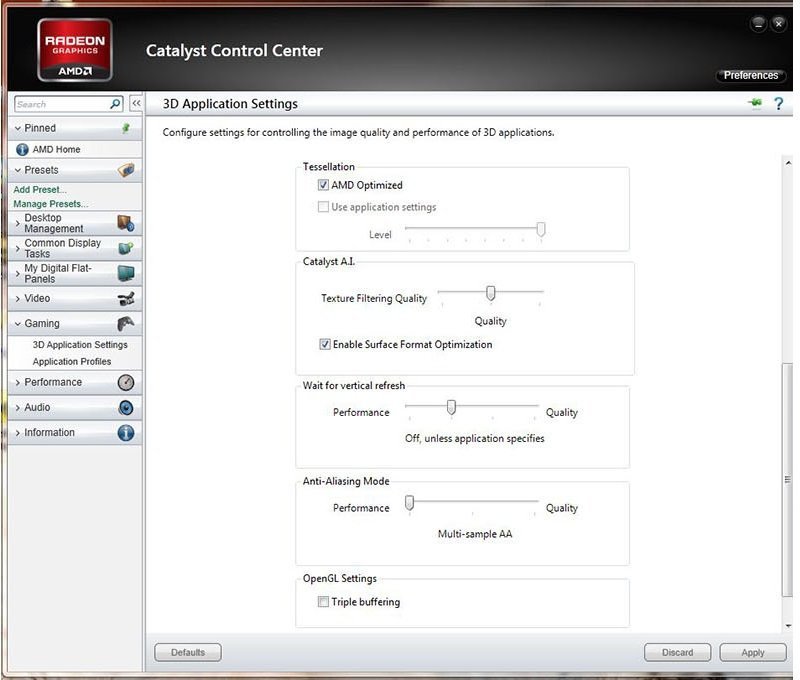Click the Discard button
This screenshot has width=800, height=680.
(678, 652)
